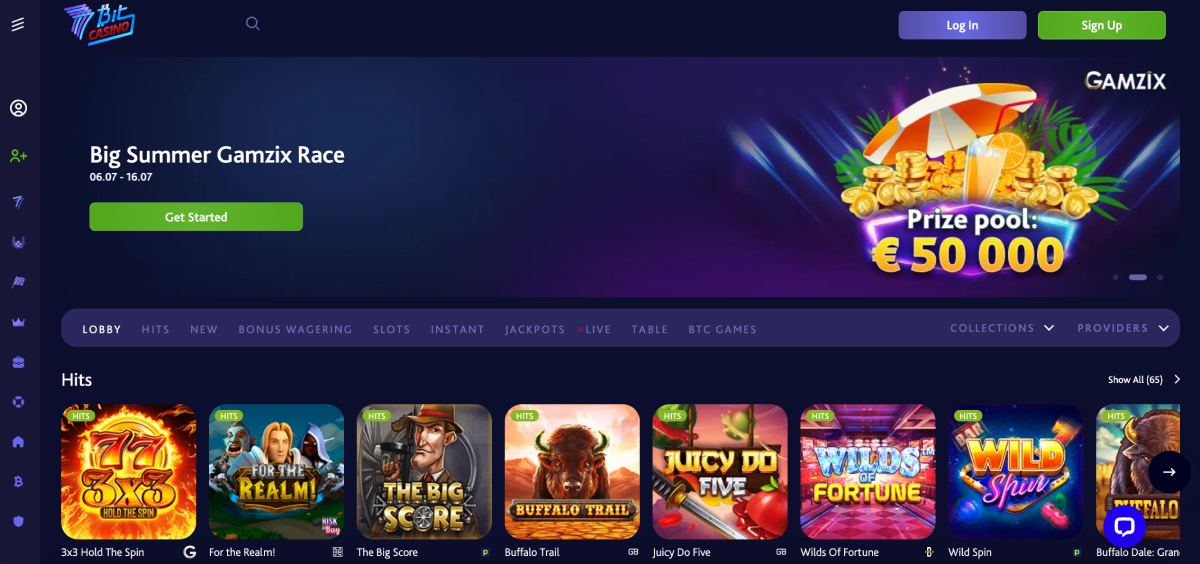Click the Log In button
The height and width of the screenshot is (564, 1200).
(x=962, y=25)
